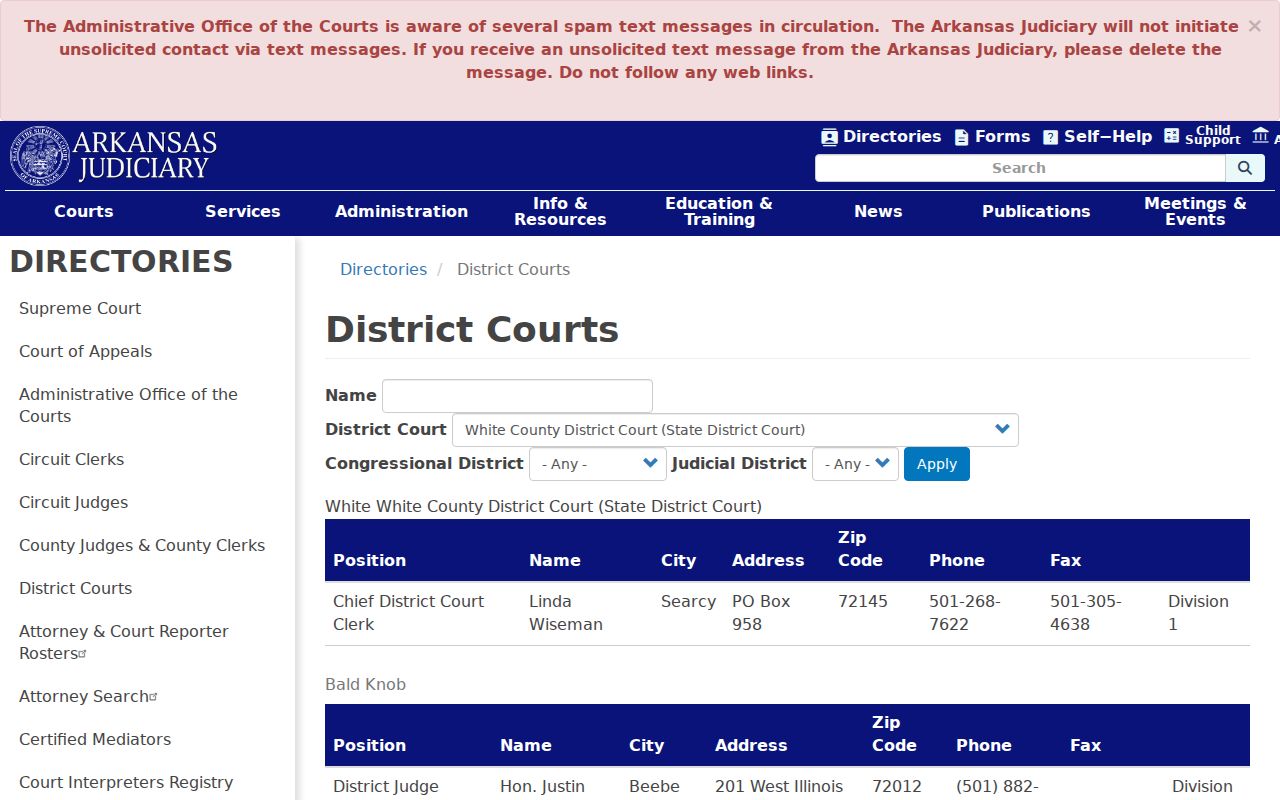Image resolution: width=1280 pixels, height=800 pixels.
Task: Click the 'Bald Knob' section caption
Action: coord(365,684)
